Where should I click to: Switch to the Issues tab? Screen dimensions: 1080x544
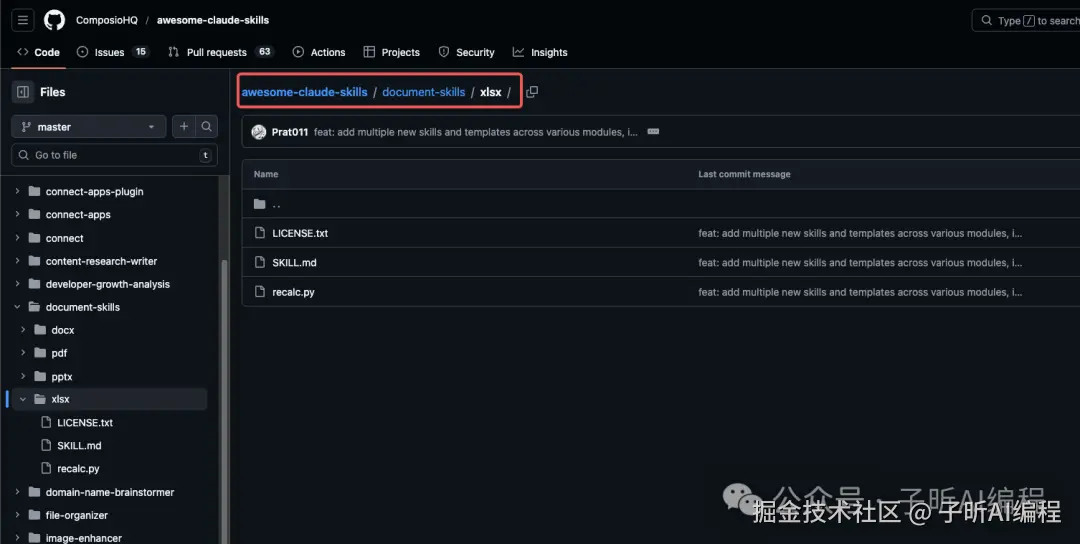[x=112, y=52]
